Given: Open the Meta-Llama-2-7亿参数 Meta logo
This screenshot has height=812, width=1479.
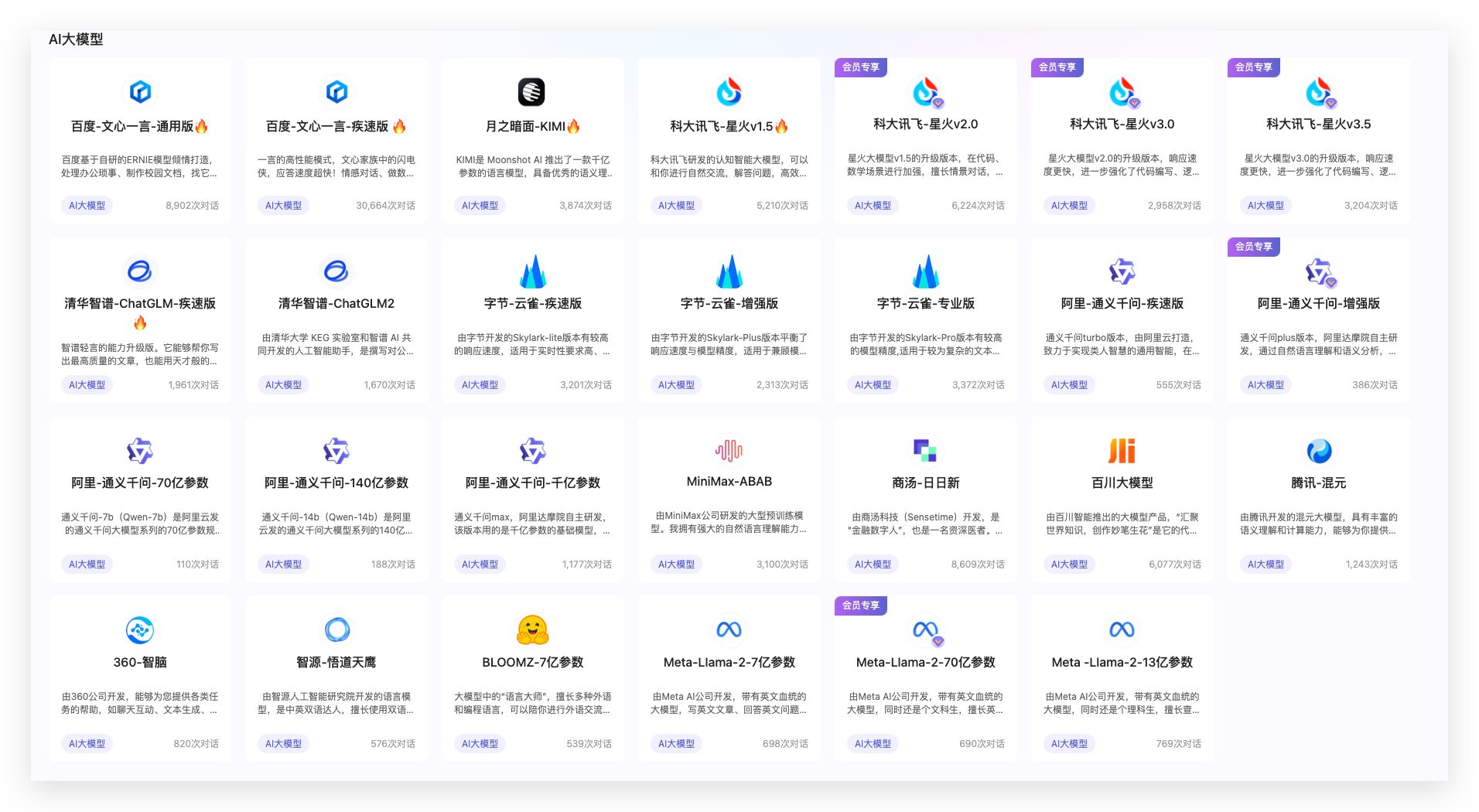Looking at the screenshot, I should point(729,629).
